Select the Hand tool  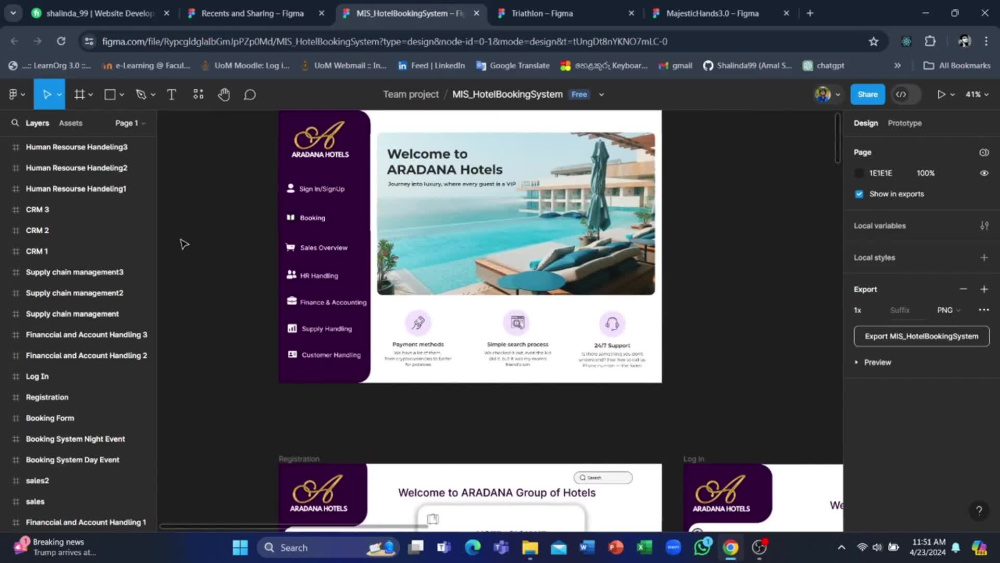[x=224, y=94]
